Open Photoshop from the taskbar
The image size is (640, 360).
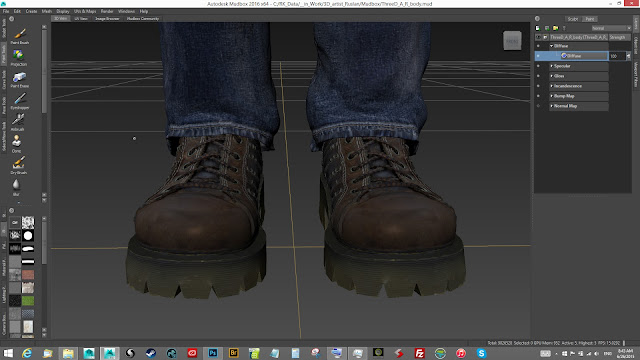pos(213,353)
